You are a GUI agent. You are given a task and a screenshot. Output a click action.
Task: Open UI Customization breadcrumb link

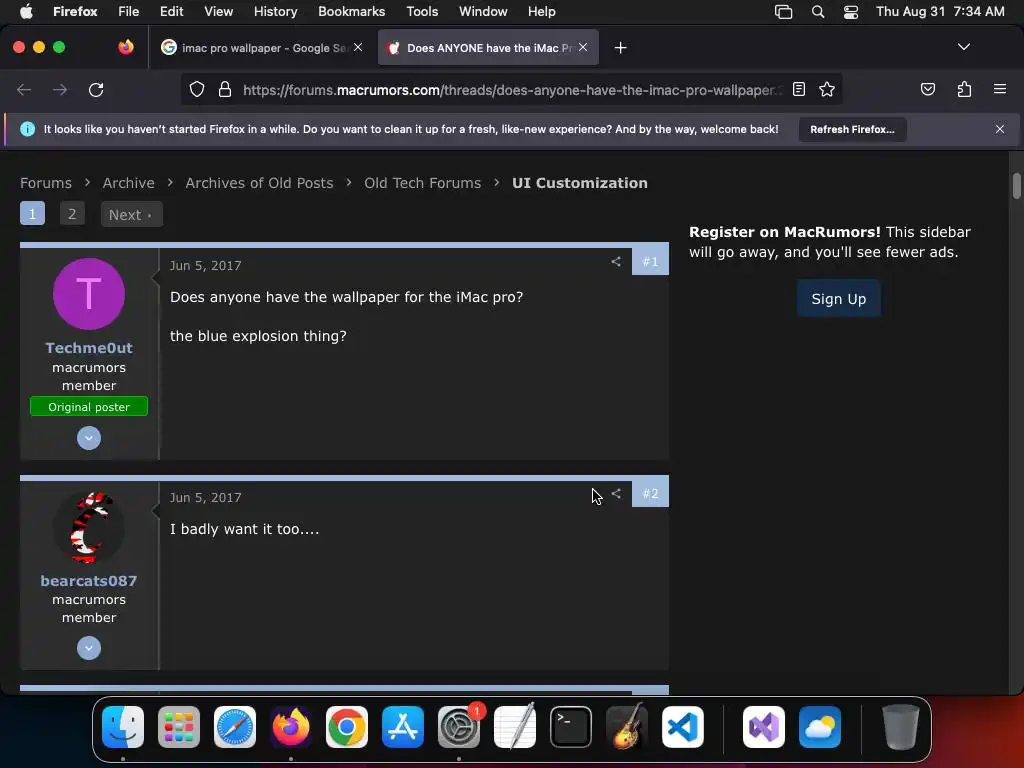click(580, 183)
